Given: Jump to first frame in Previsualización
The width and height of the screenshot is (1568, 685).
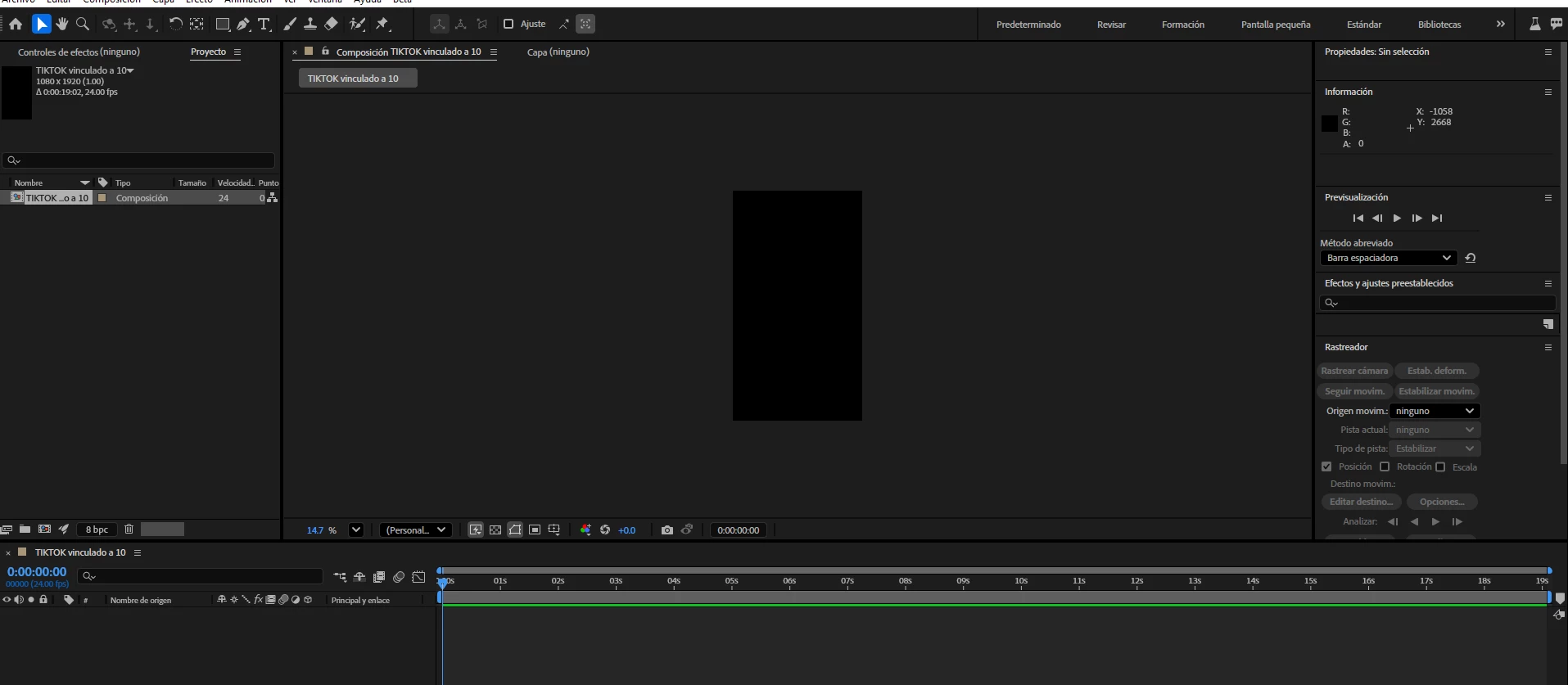Looking at the screenshot, I should [x=1358, y=219].
